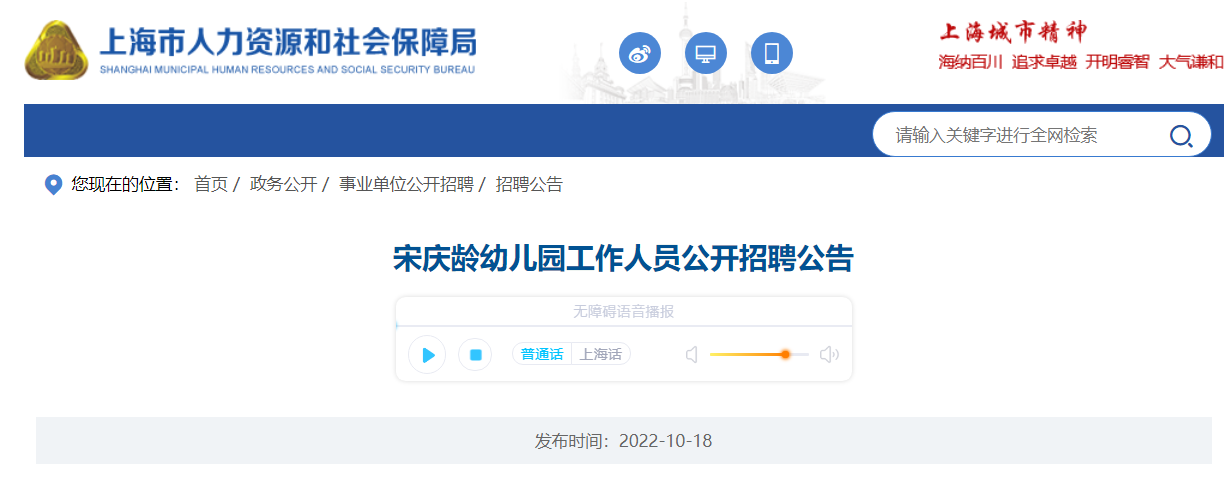Click the 无障碍语音播报 label

point(624,312)
